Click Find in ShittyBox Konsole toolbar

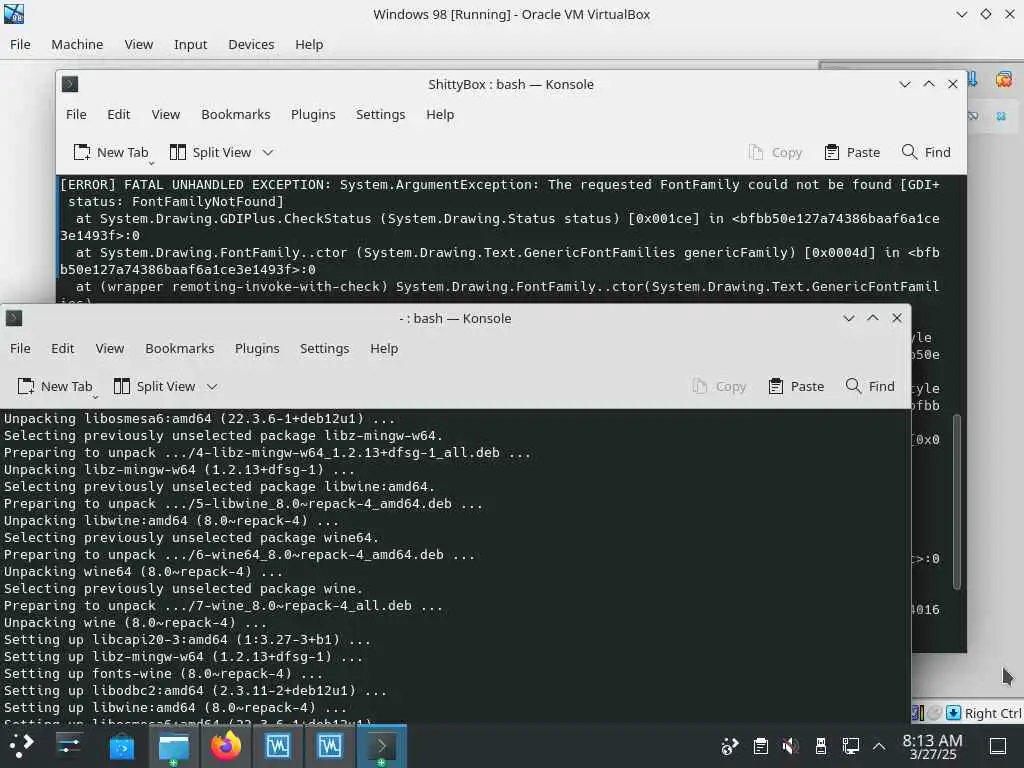[x=926, y=152]
